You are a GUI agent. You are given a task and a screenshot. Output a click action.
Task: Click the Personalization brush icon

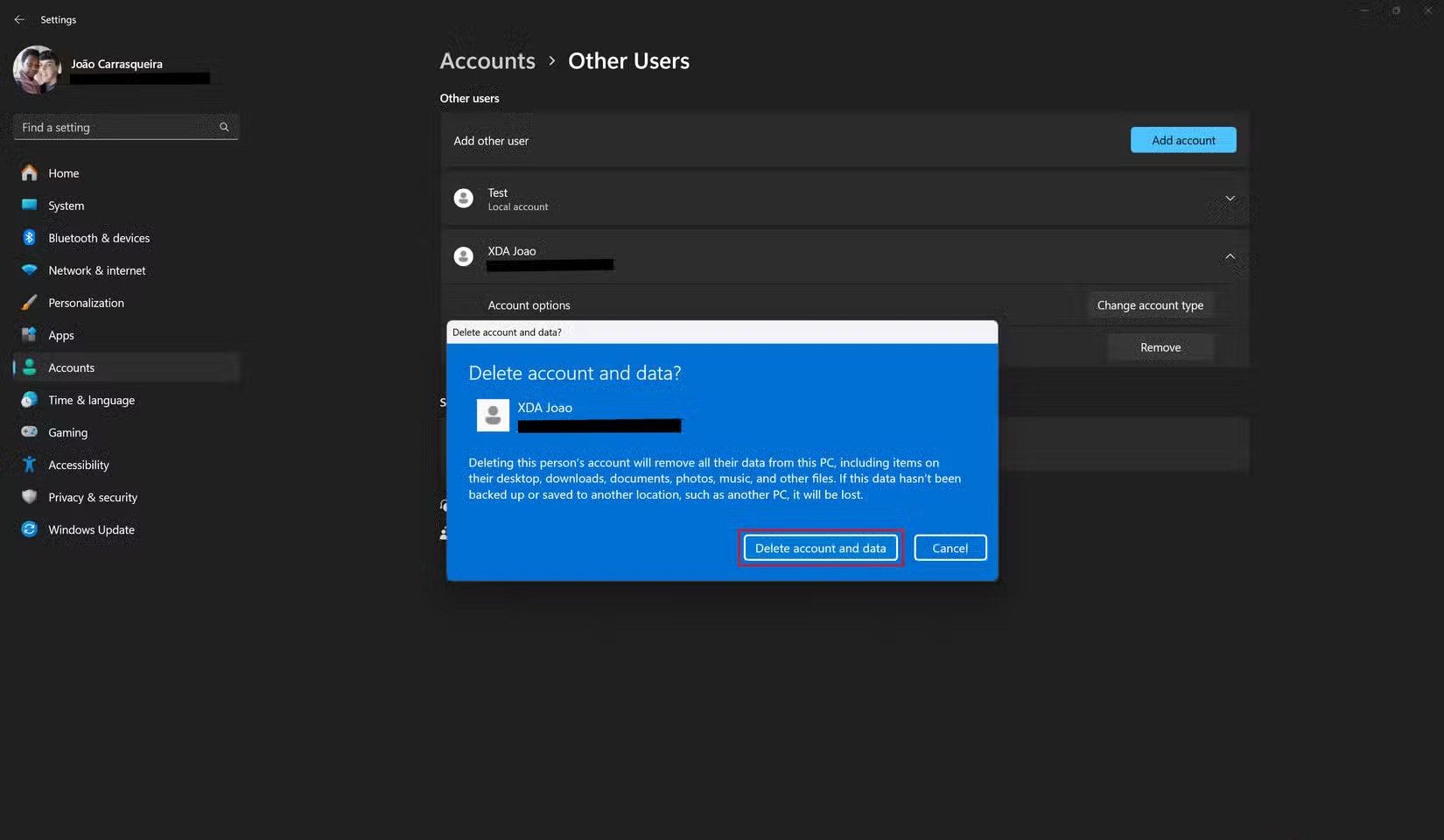pos(29,302)
